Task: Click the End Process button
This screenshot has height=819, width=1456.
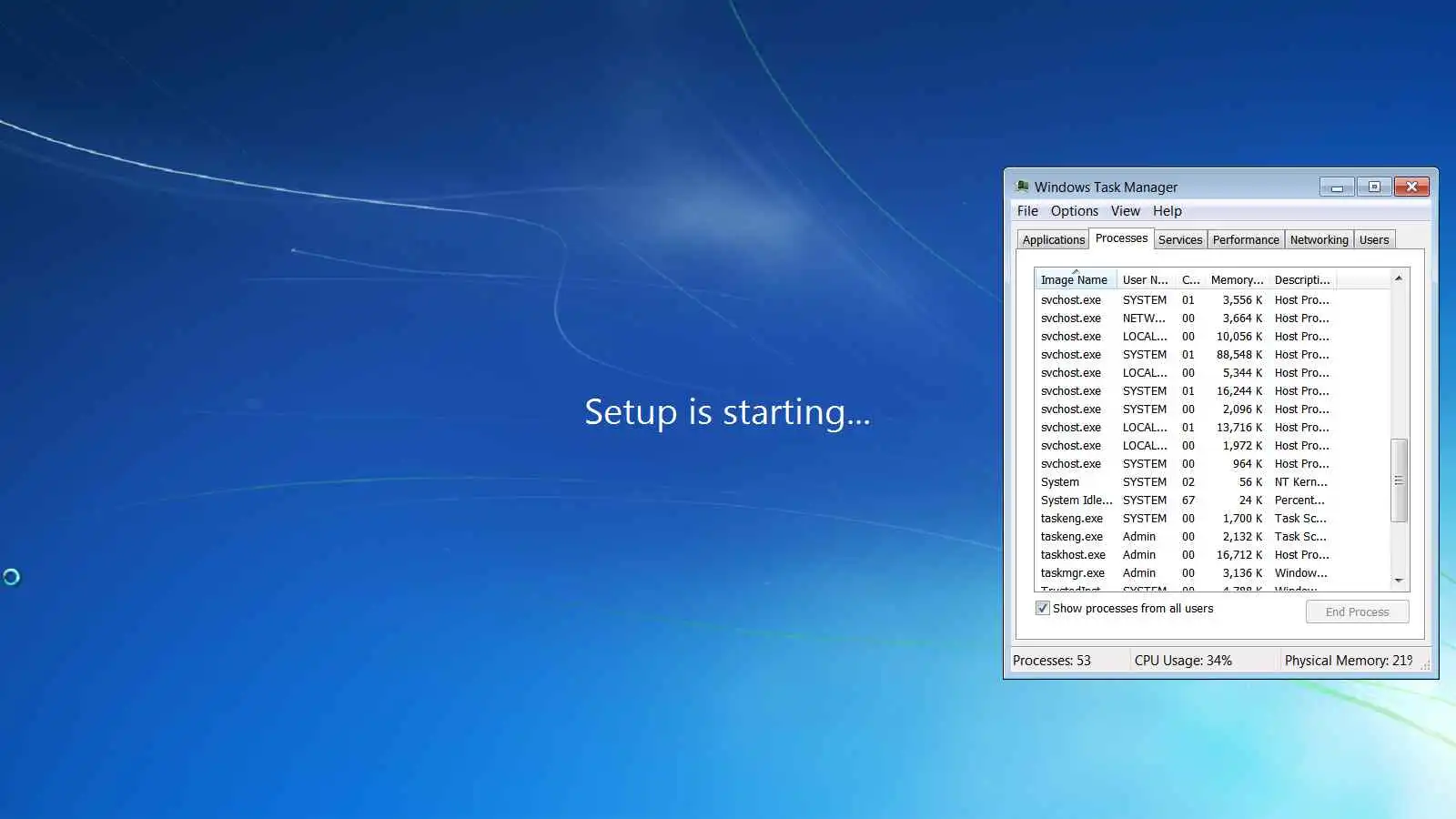Action: (x=1357, y=612)
